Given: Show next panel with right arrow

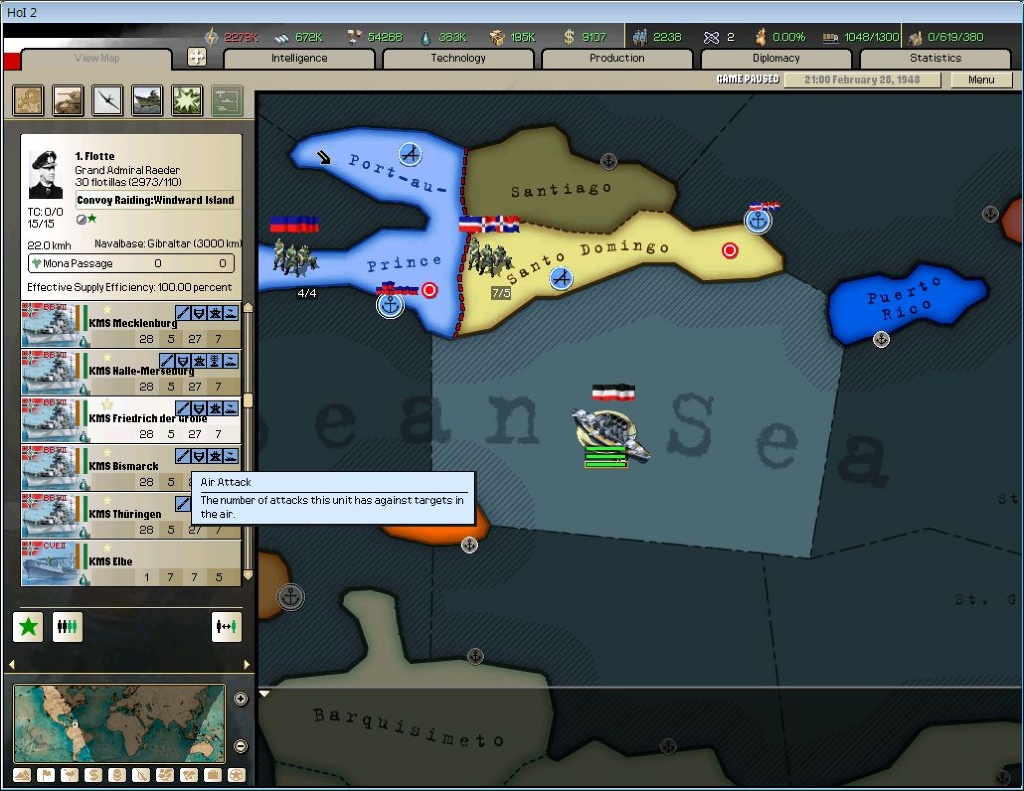Looking at the screenshot, I should coord(247,665).
